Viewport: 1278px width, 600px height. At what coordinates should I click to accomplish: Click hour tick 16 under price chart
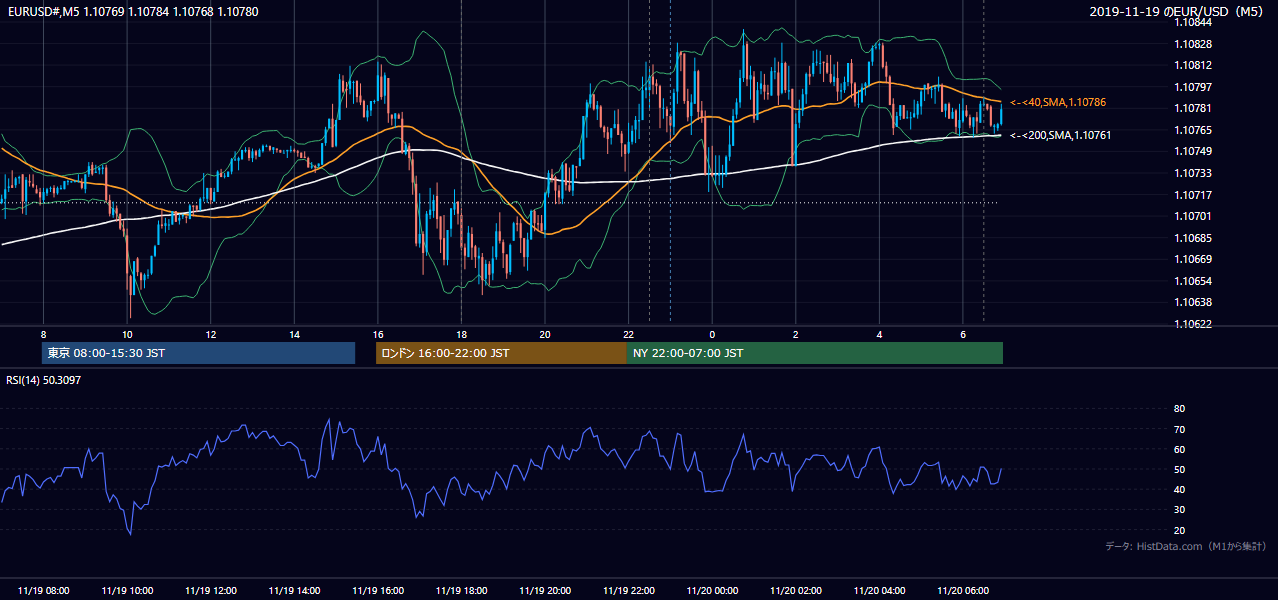tap(378, 334)
